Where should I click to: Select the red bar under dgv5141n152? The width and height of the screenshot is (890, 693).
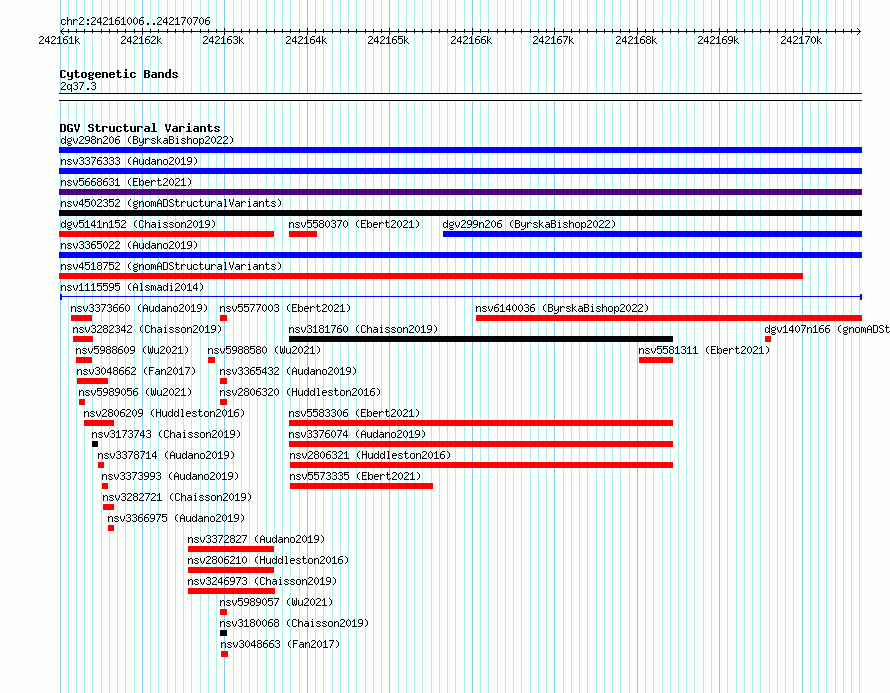click(x=166, y=234)
